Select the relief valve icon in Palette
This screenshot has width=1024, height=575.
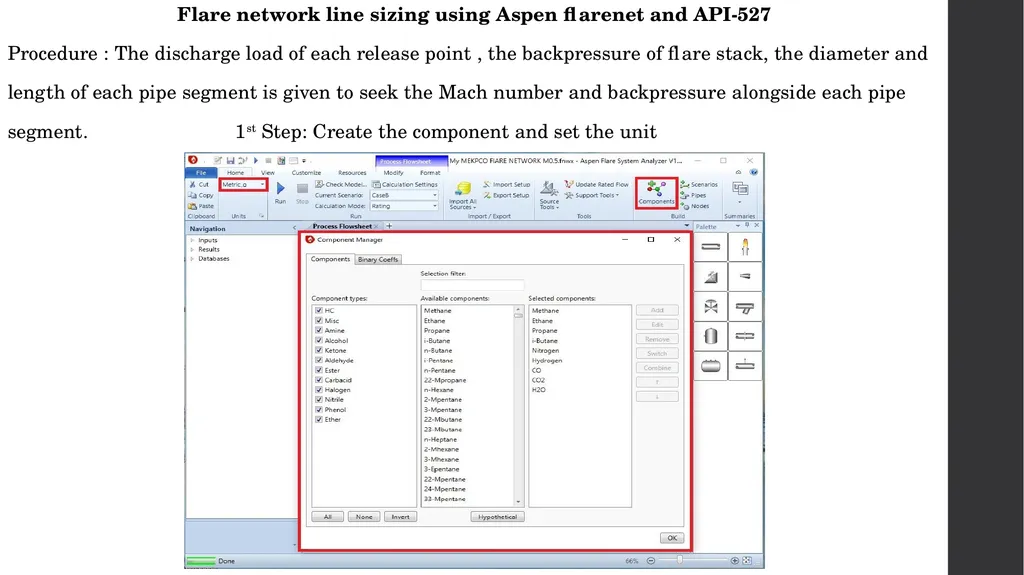711,277
